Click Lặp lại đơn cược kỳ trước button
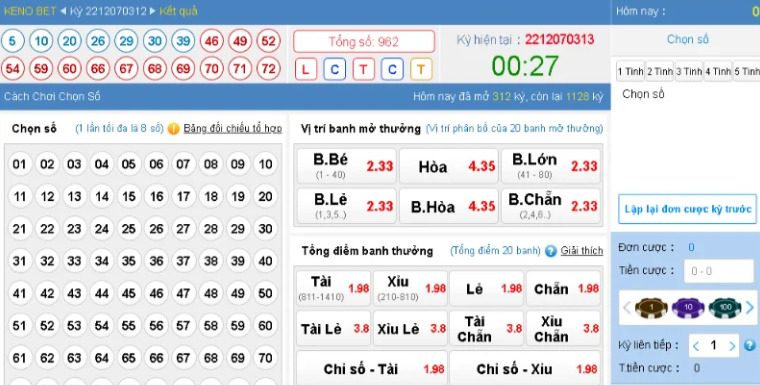 tap(687, 209)
